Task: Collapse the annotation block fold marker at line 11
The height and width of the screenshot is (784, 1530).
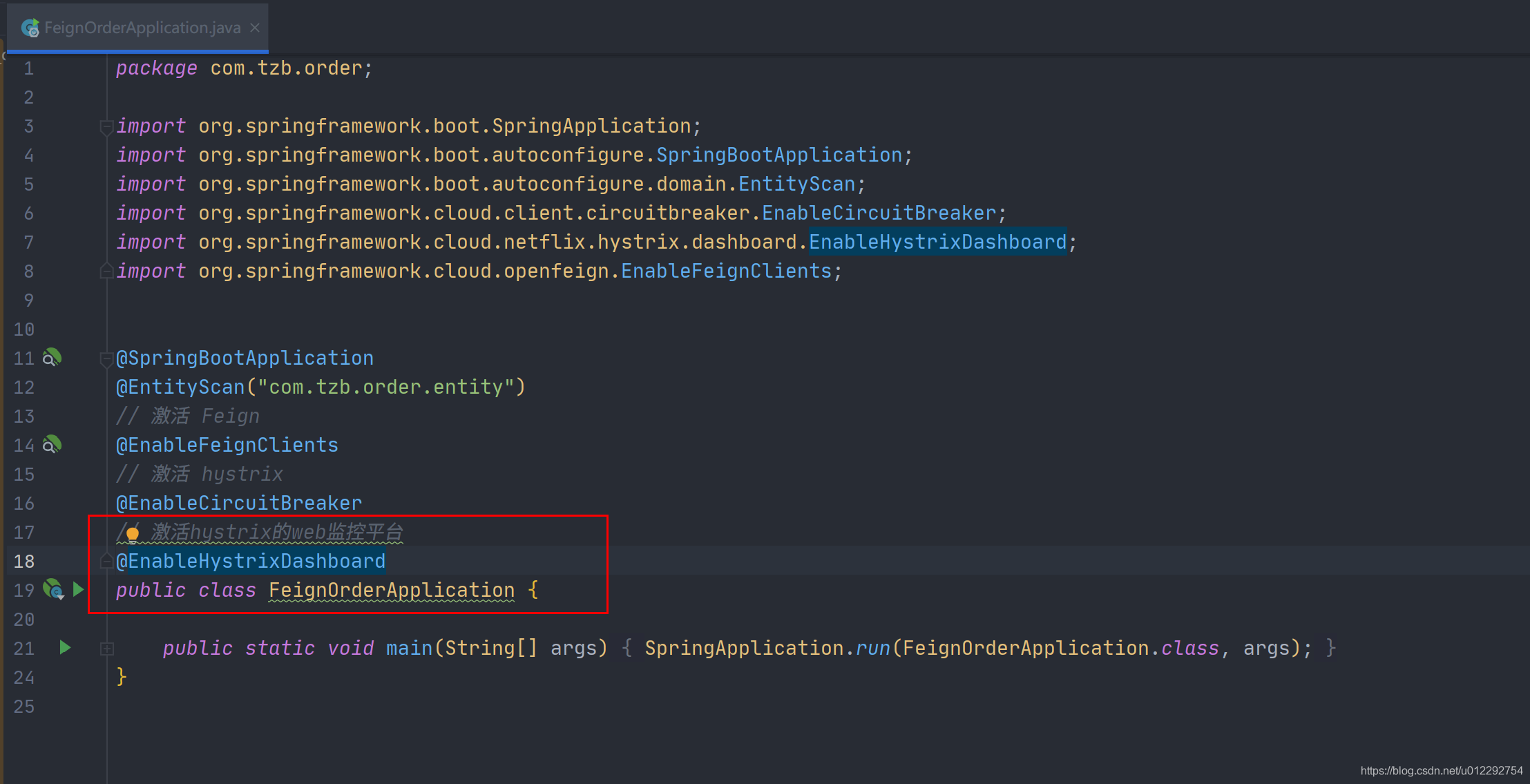Action: (x=106, y=358)
